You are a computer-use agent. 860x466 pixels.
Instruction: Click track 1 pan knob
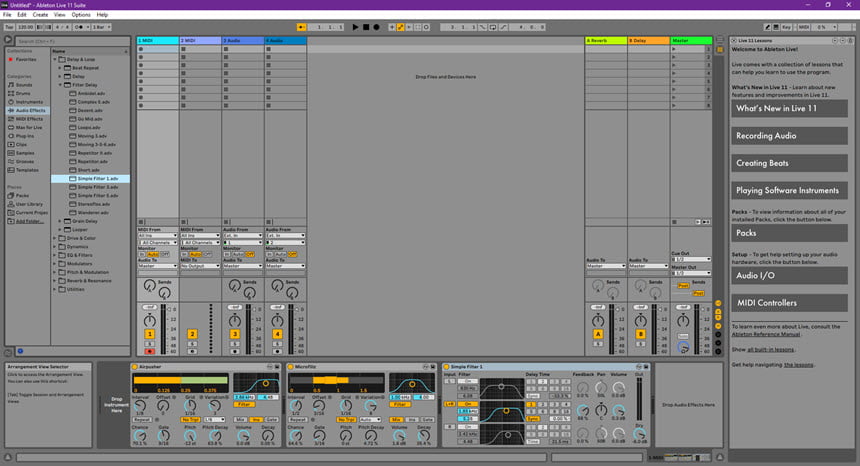pos(149,321)
